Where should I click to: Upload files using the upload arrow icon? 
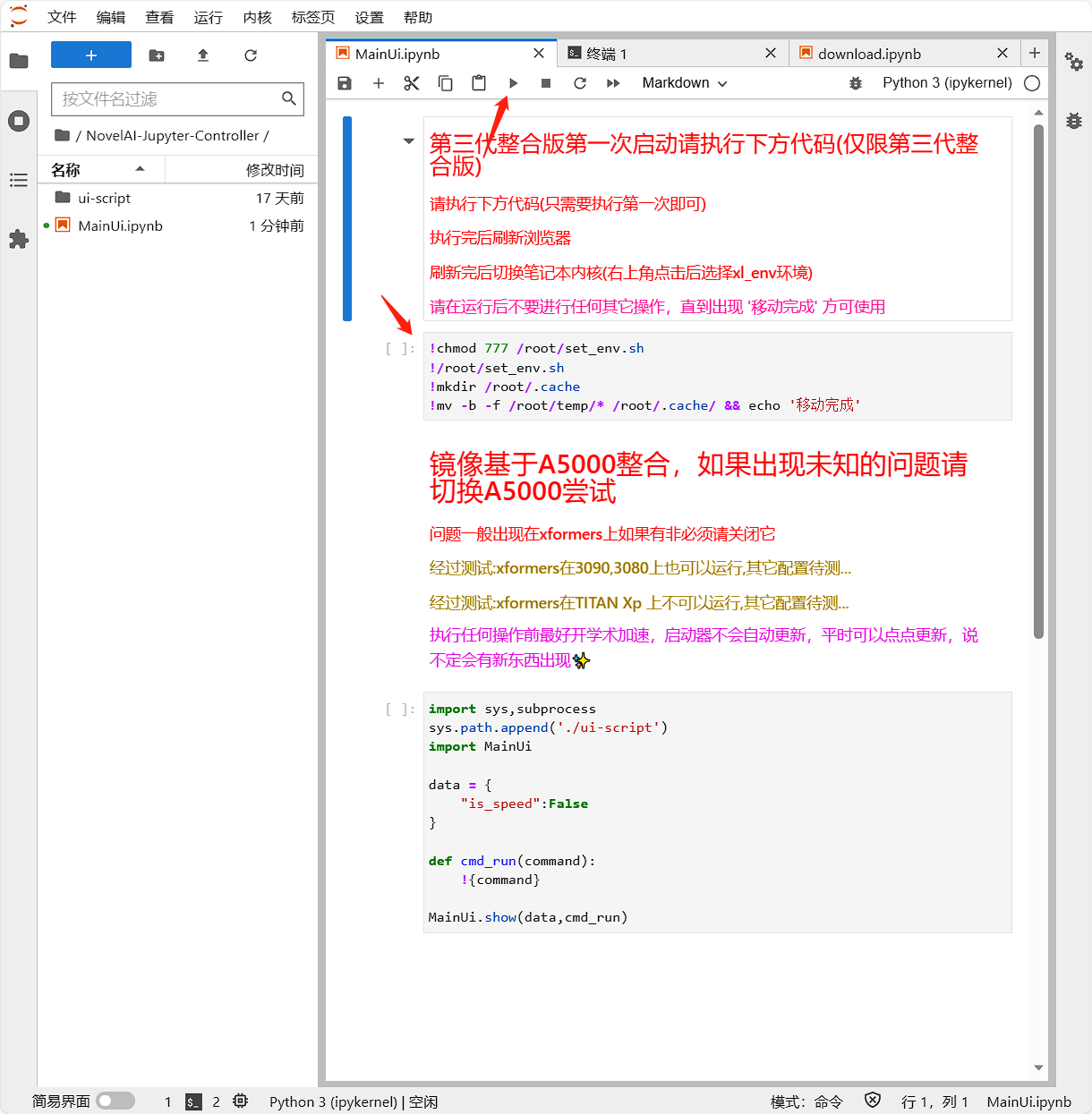pyautogui.click(x=203, y=55)
